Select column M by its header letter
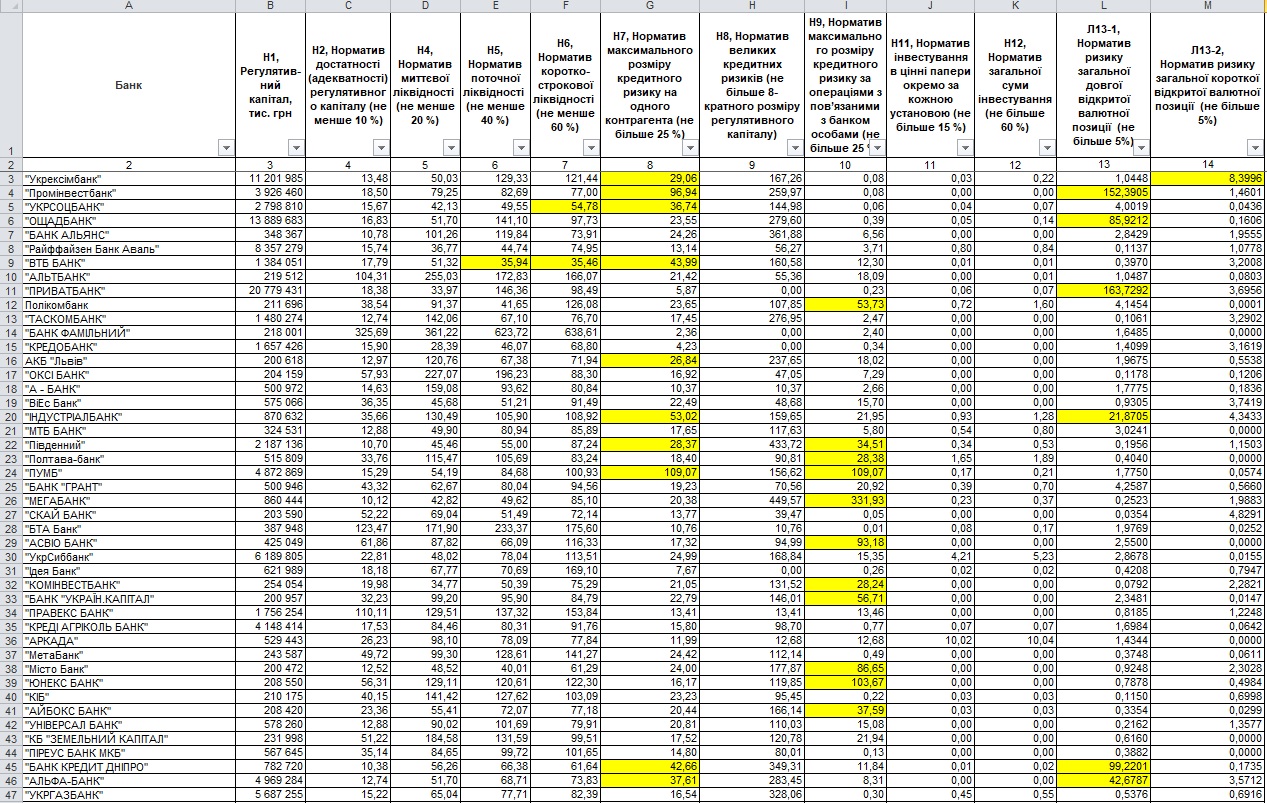The height and width of the screenshot is (803, 1267). (x=1209, y=6)
